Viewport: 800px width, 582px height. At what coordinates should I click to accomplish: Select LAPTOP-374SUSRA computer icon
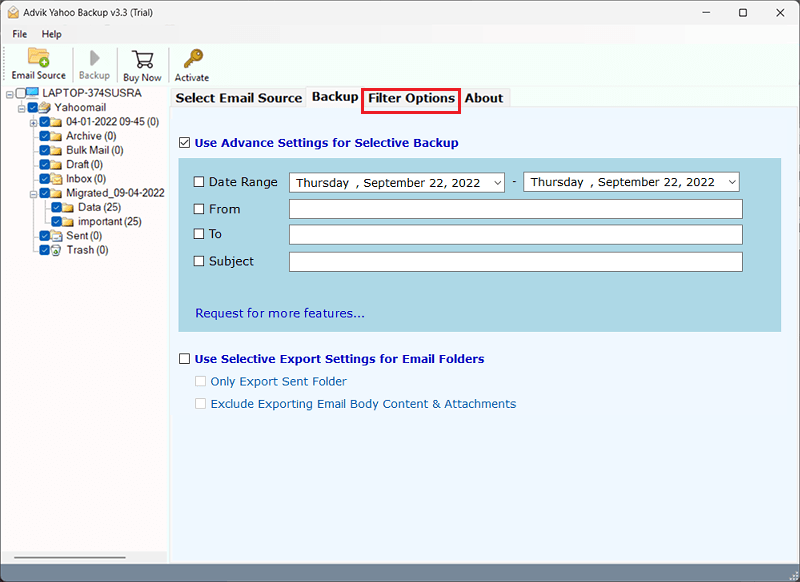point(33,93)
